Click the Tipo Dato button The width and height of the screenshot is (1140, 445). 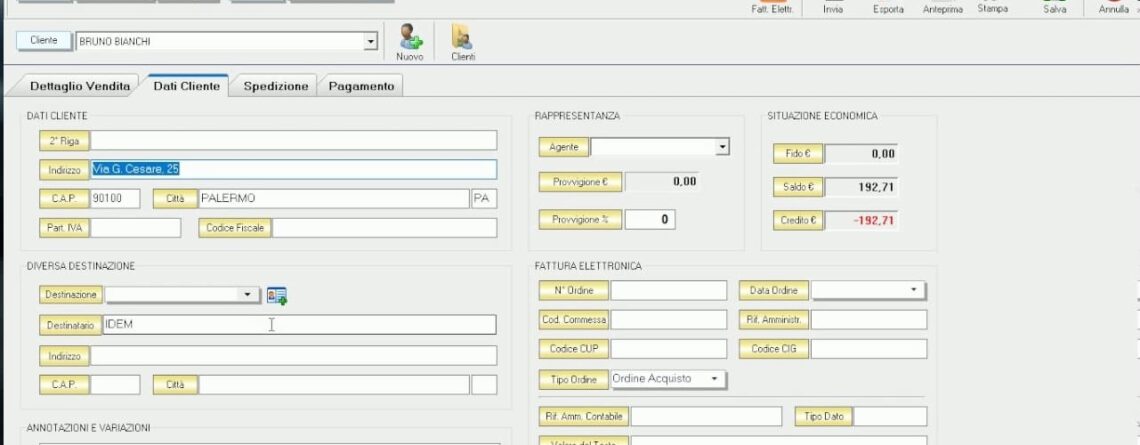[824, 417]
